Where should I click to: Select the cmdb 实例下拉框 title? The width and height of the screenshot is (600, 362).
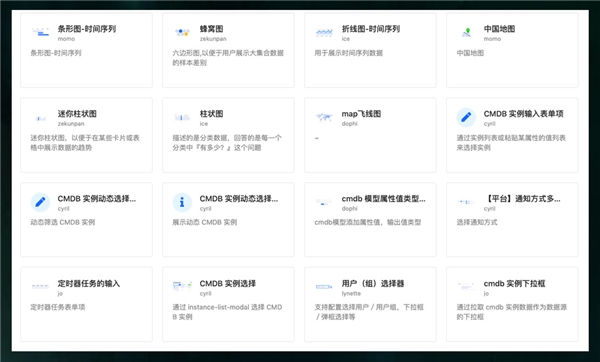(514, 284)
